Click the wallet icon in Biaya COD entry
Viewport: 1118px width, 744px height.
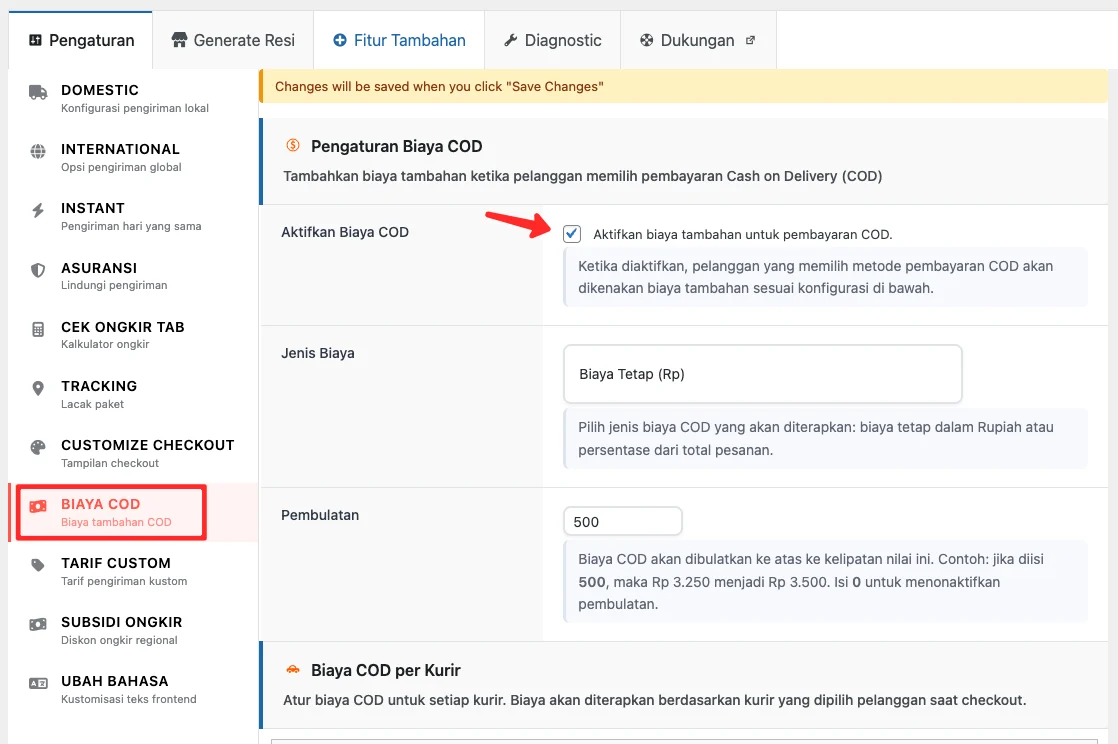(x=37, y=503)
